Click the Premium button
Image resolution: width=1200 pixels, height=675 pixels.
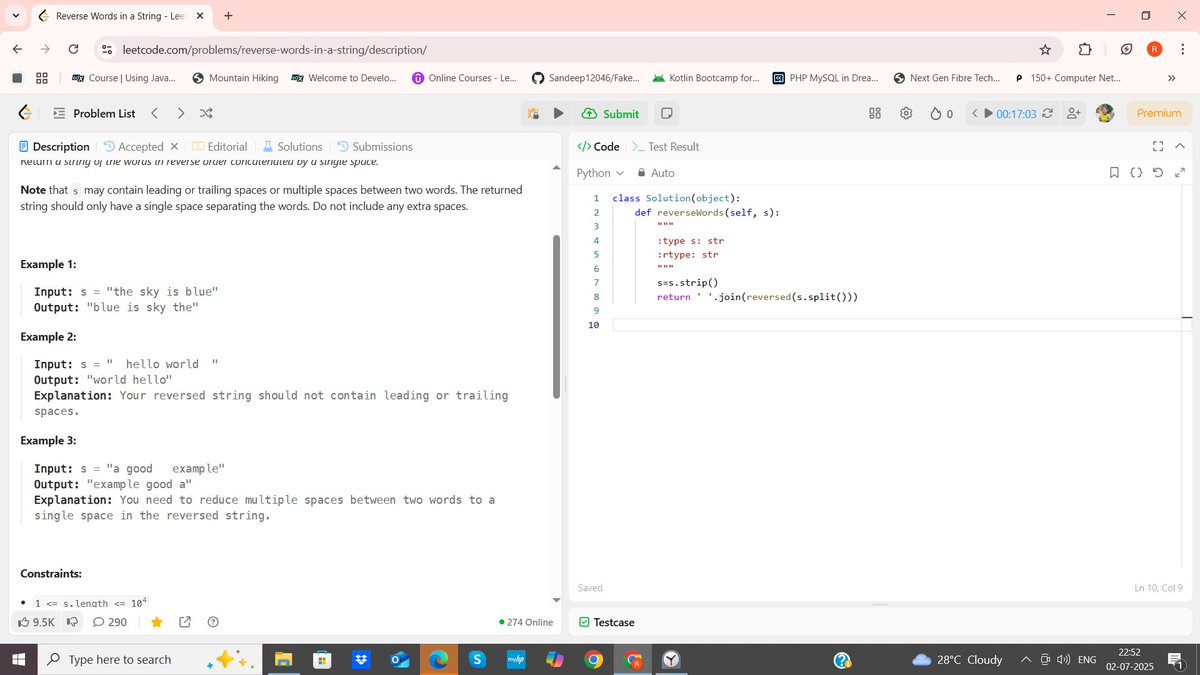(1159, 114)
